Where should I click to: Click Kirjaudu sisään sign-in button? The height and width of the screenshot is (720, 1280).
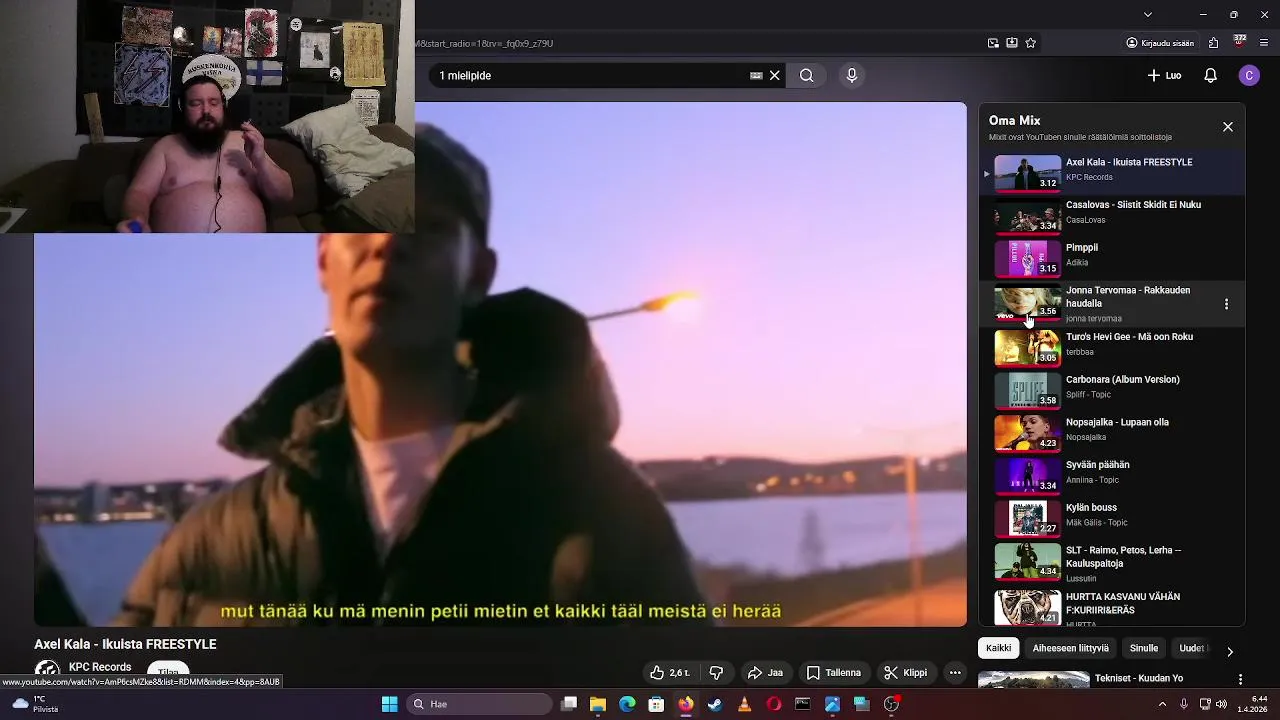pyautogui.click(x=1160, y=43)
